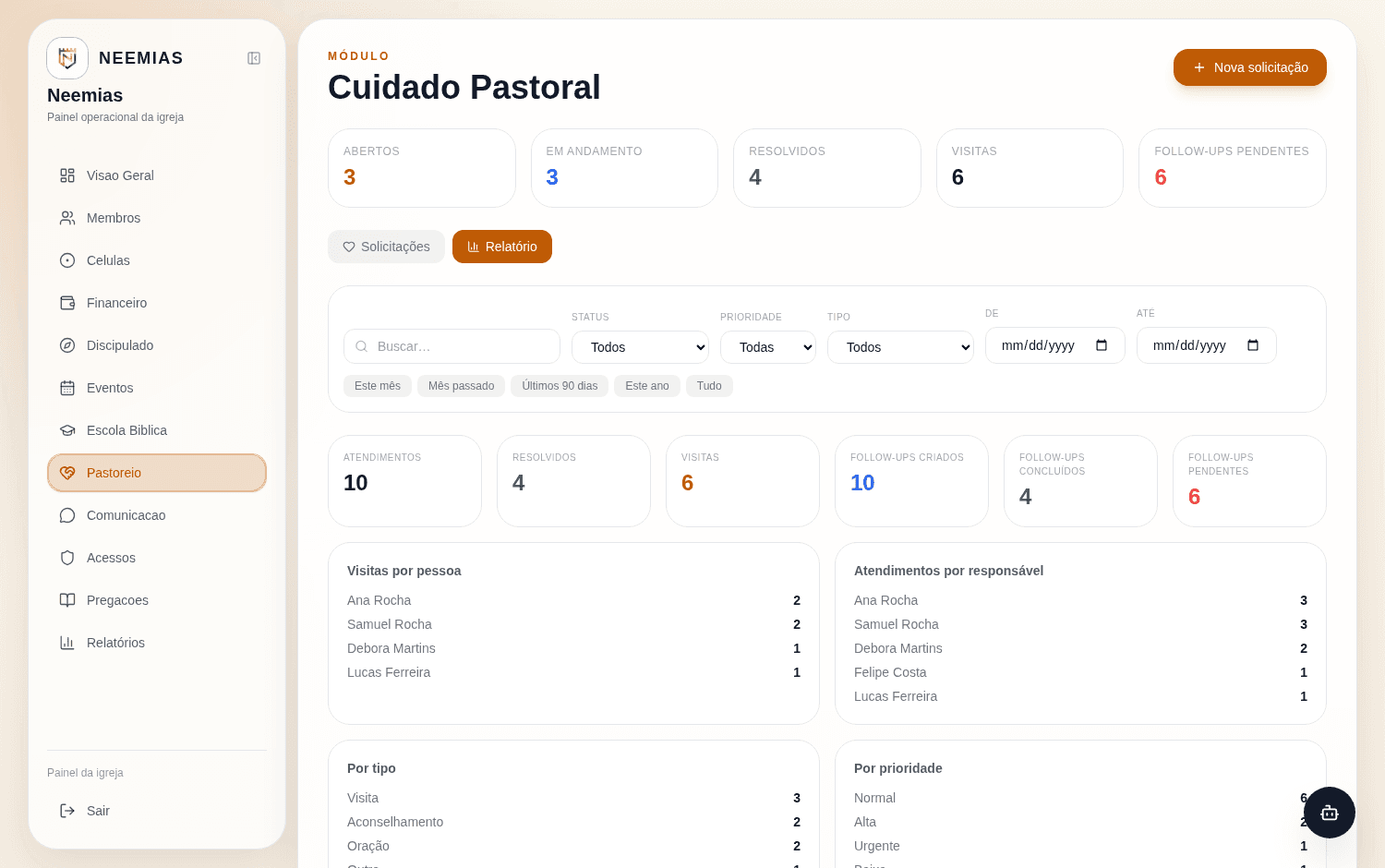
Task: Navigate to Escola Biblica
Action: [157, 430]
